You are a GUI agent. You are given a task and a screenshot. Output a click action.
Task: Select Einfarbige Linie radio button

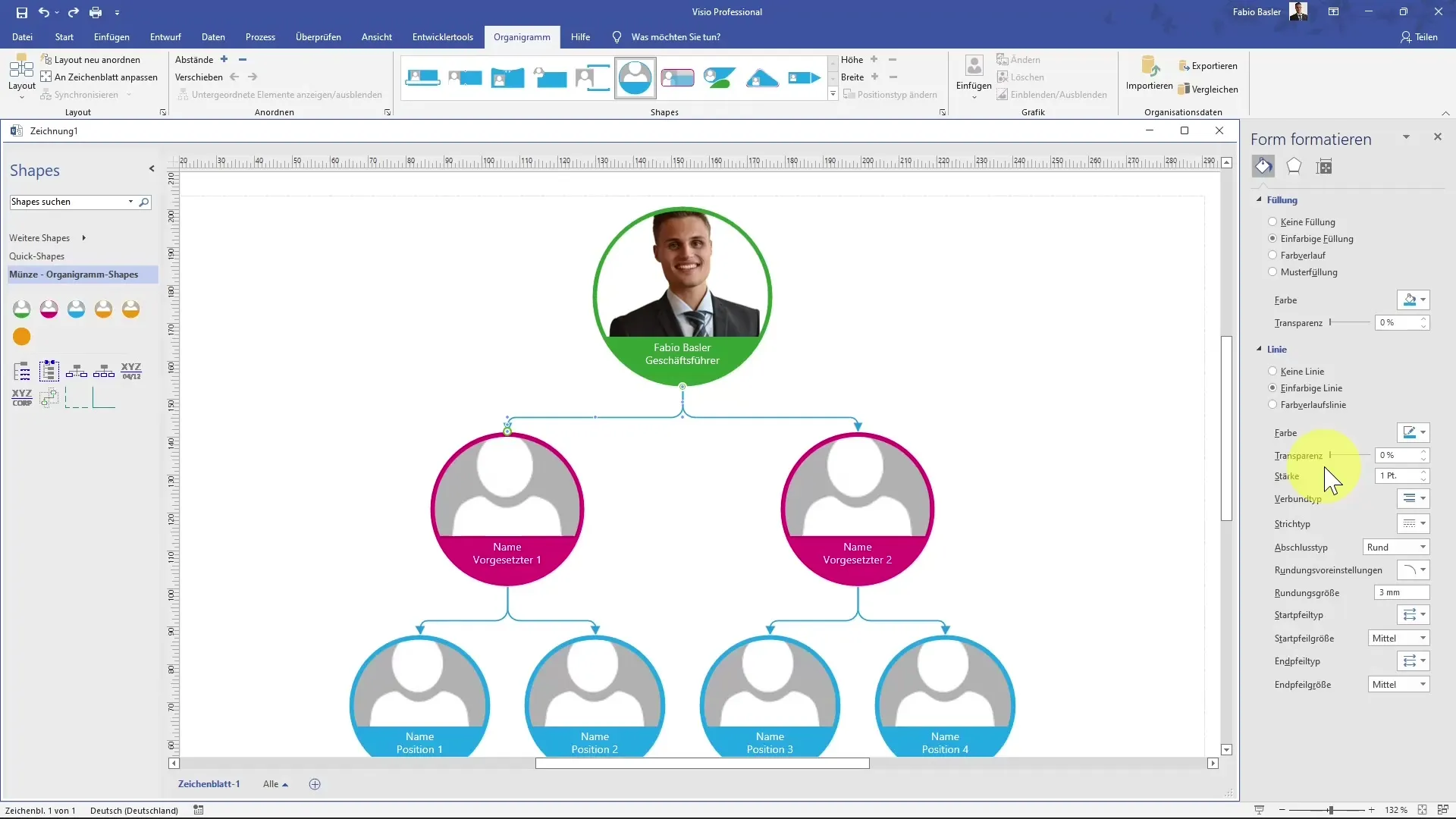tap(1272, 388)
